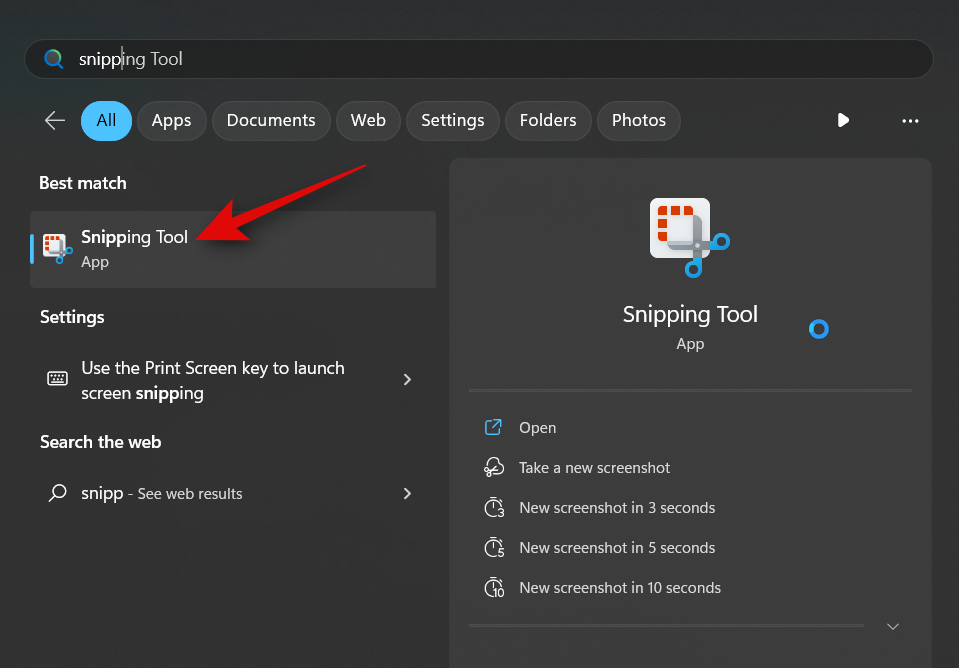Choose Take a new screenshot
Screen dimensions: 959x668
pos(594,468)
